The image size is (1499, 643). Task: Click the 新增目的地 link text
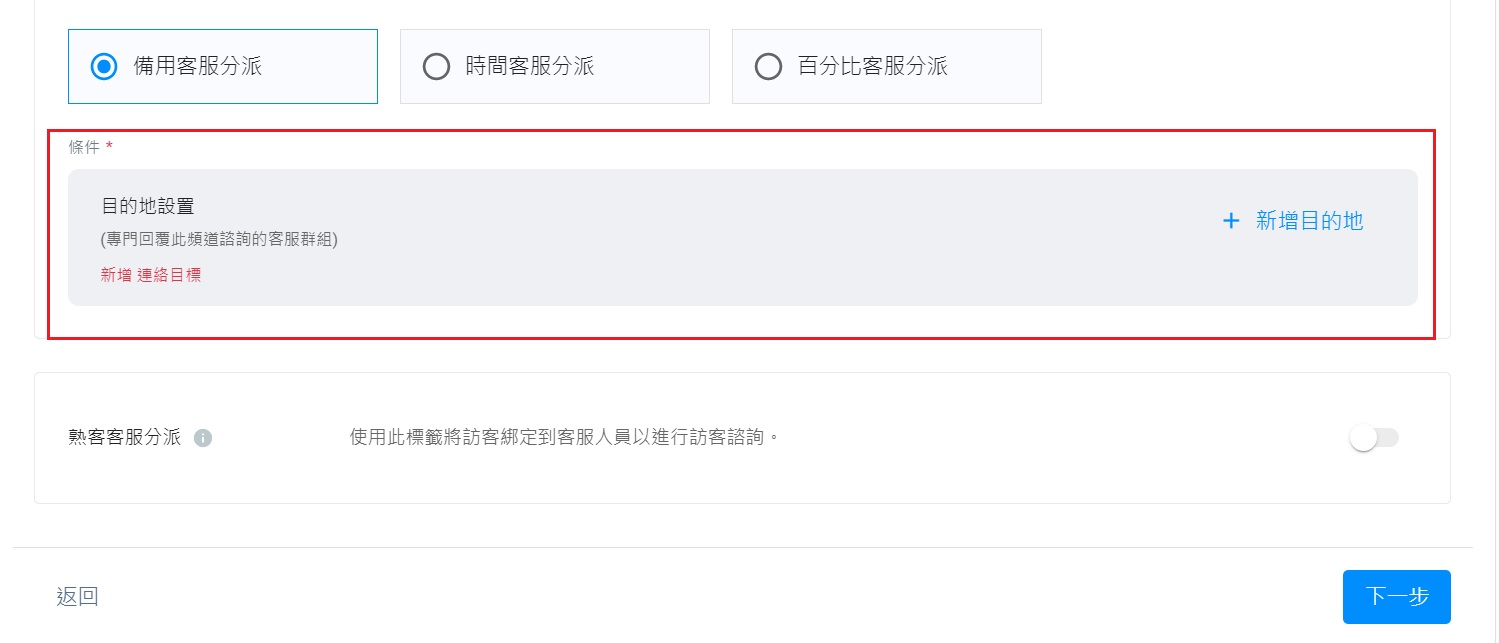click(x=1309, y=221)
